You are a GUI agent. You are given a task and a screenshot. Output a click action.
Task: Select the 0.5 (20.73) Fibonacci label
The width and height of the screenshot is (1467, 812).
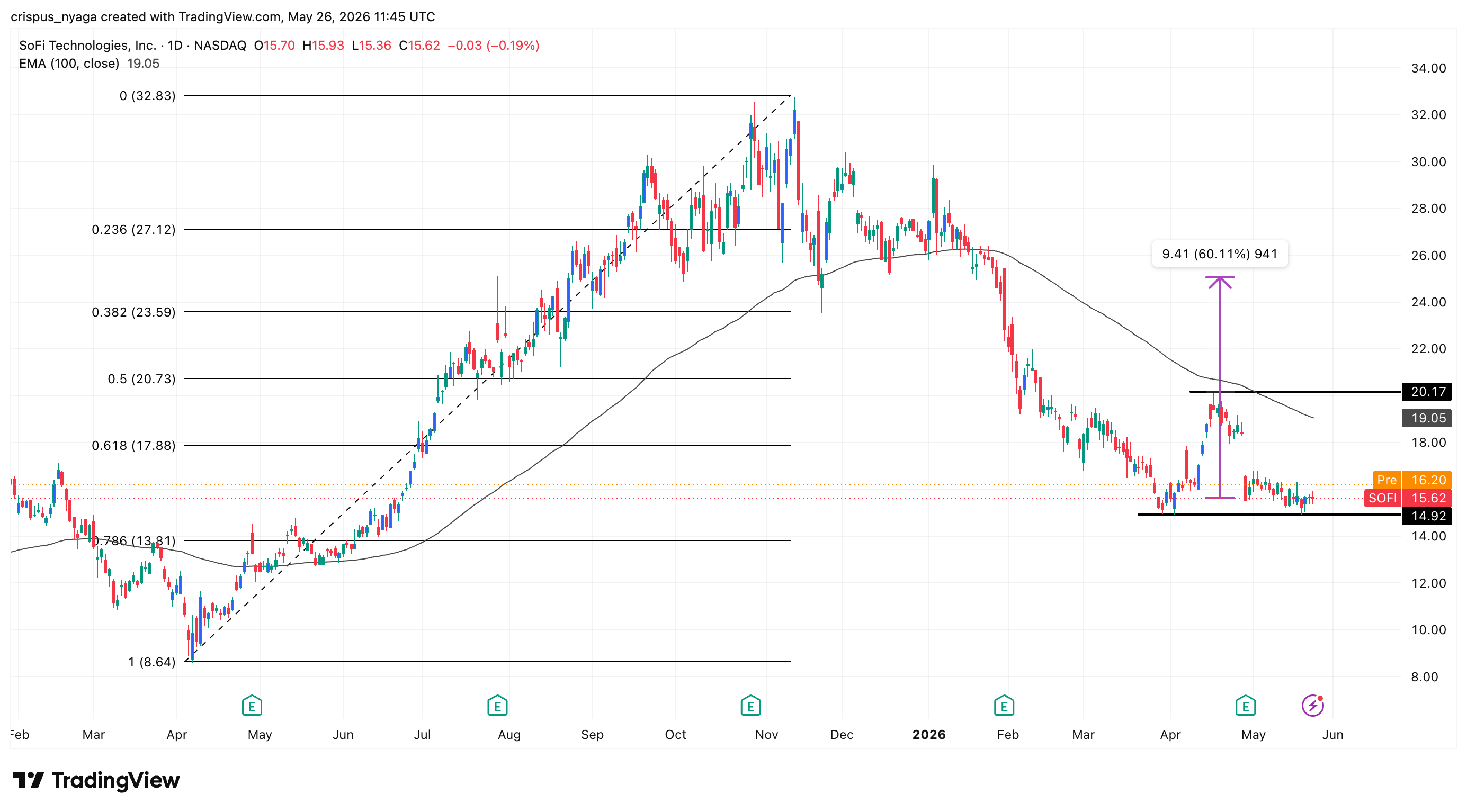pyautogui.click(x=142, y=378)
